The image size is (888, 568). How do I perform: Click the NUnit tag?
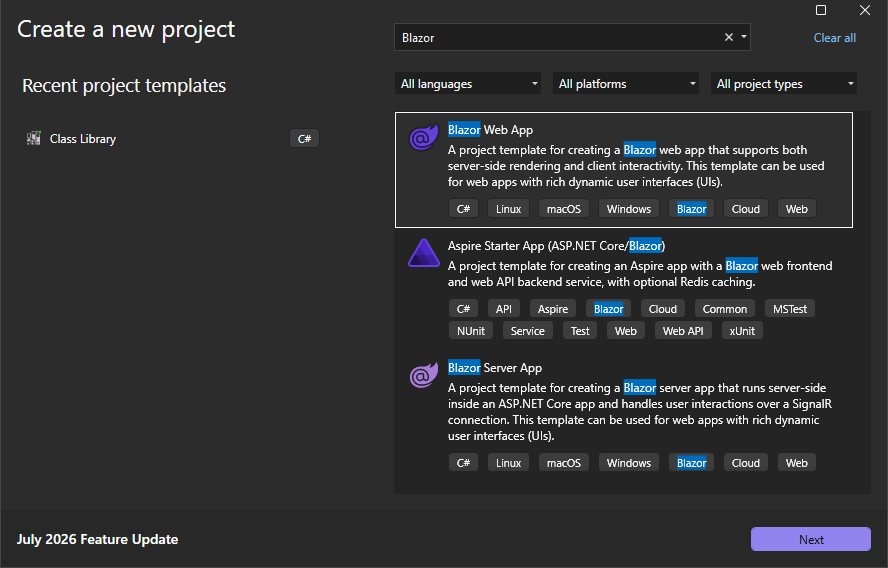[471, 331]
